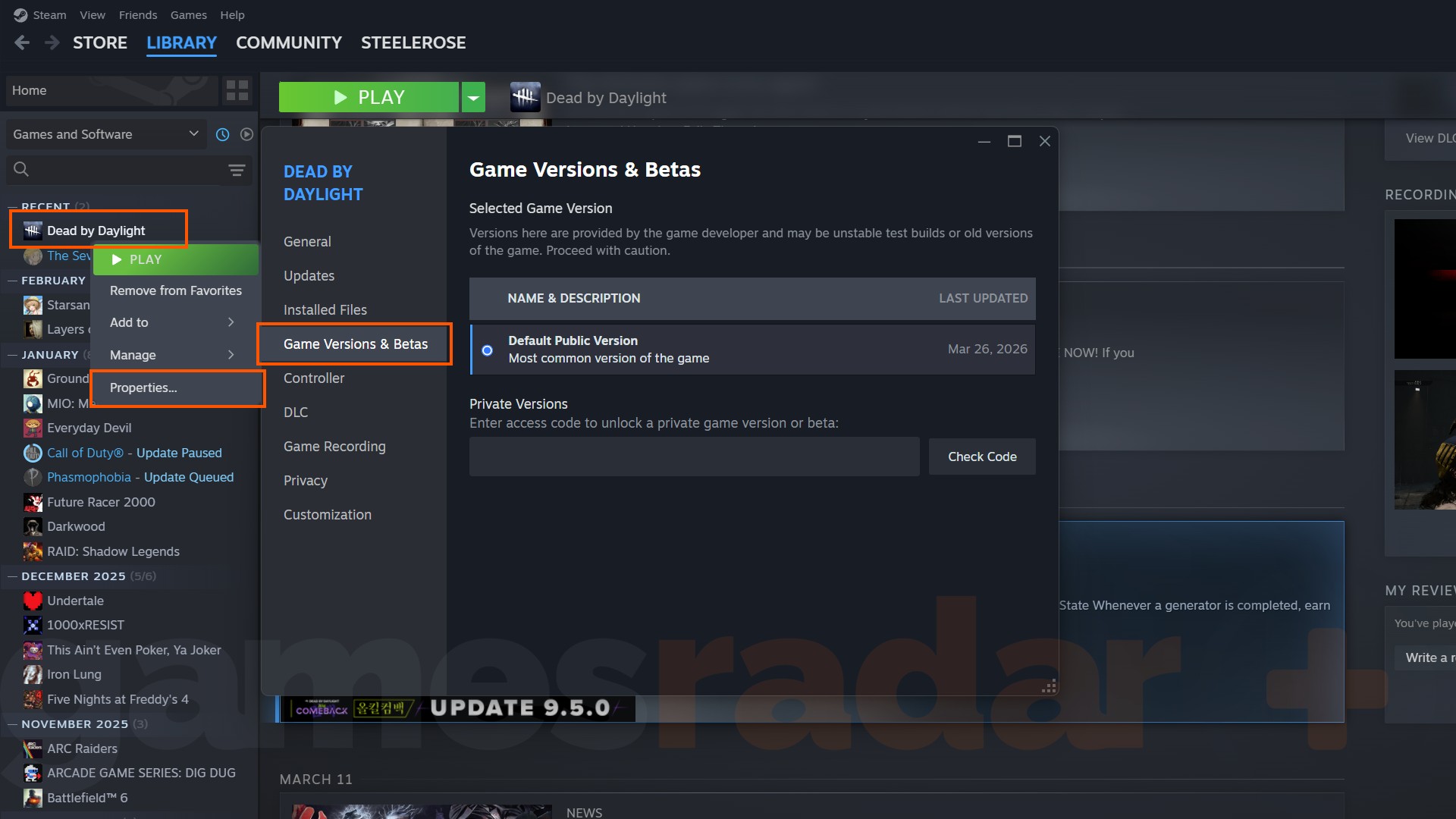Switch to grid view beside Home
1456x819 pixels.
pos(237,90)
